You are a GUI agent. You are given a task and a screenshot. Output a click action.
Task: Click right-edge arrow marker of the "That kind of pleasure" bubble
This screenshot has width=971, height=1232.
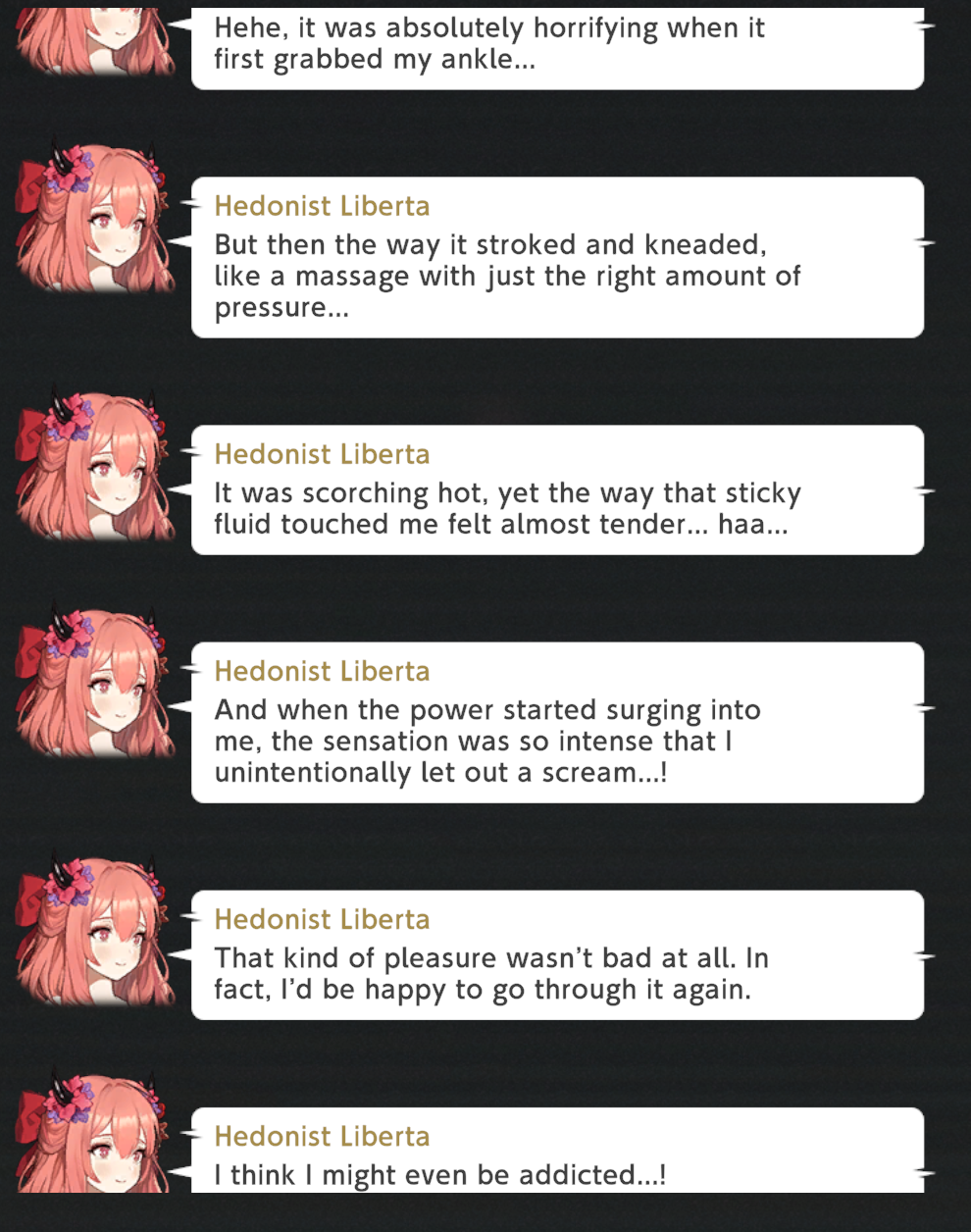925,953
